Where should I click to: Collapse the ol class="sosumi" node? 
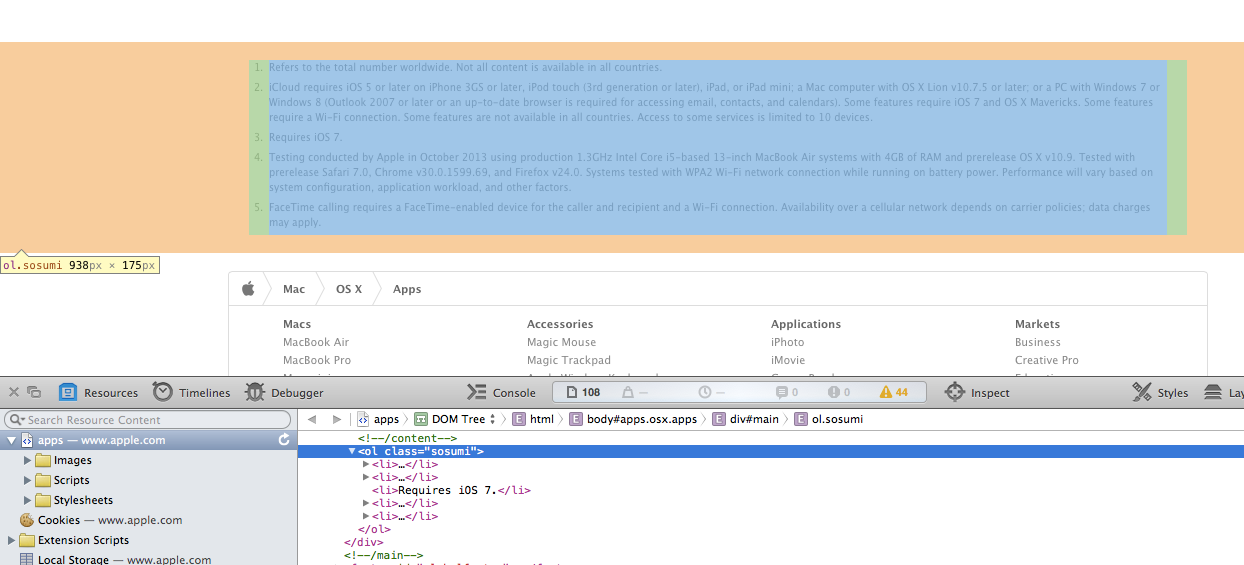(352, 452)
